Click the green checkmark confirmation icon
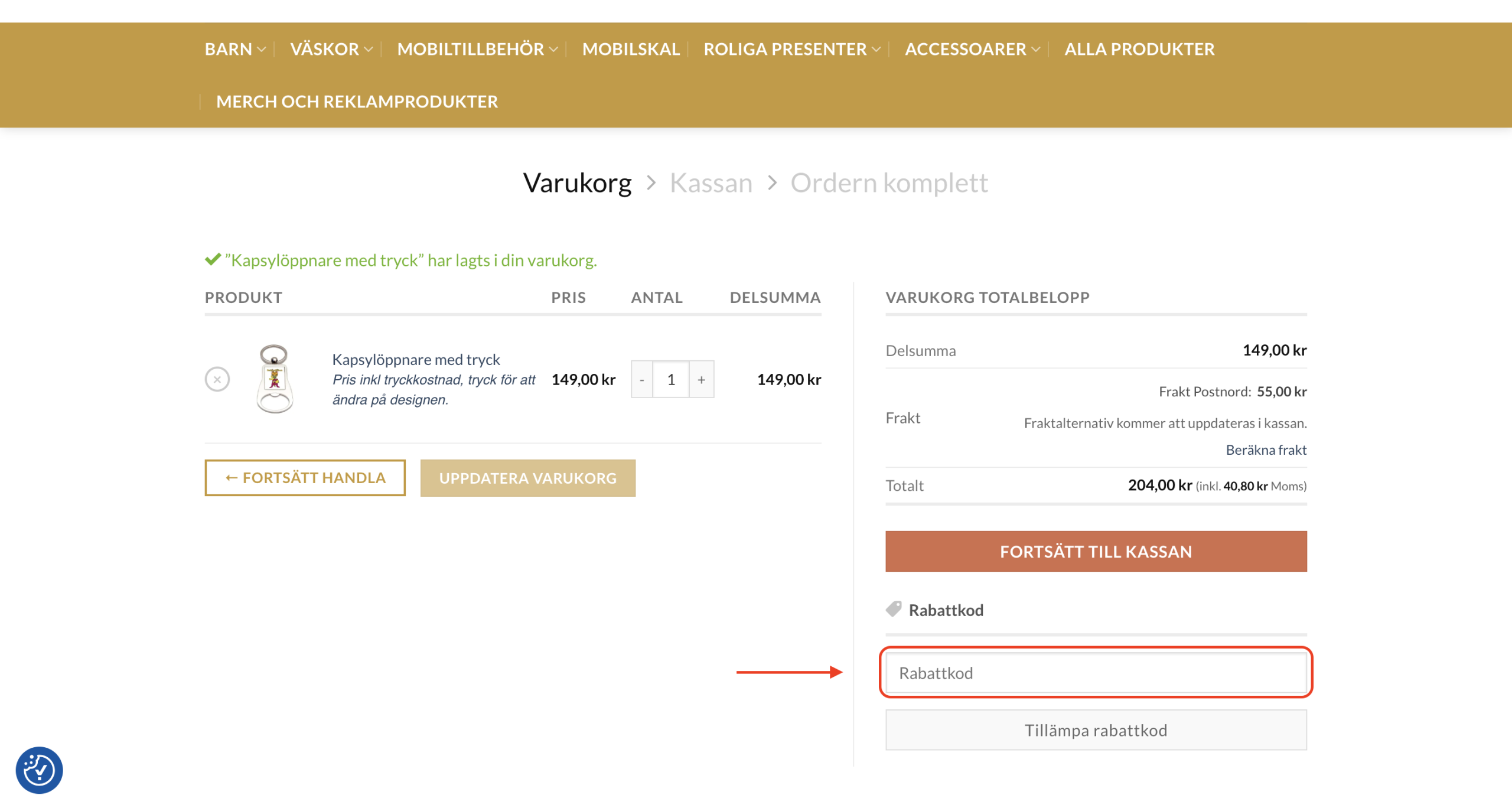 tap(211, 259)
